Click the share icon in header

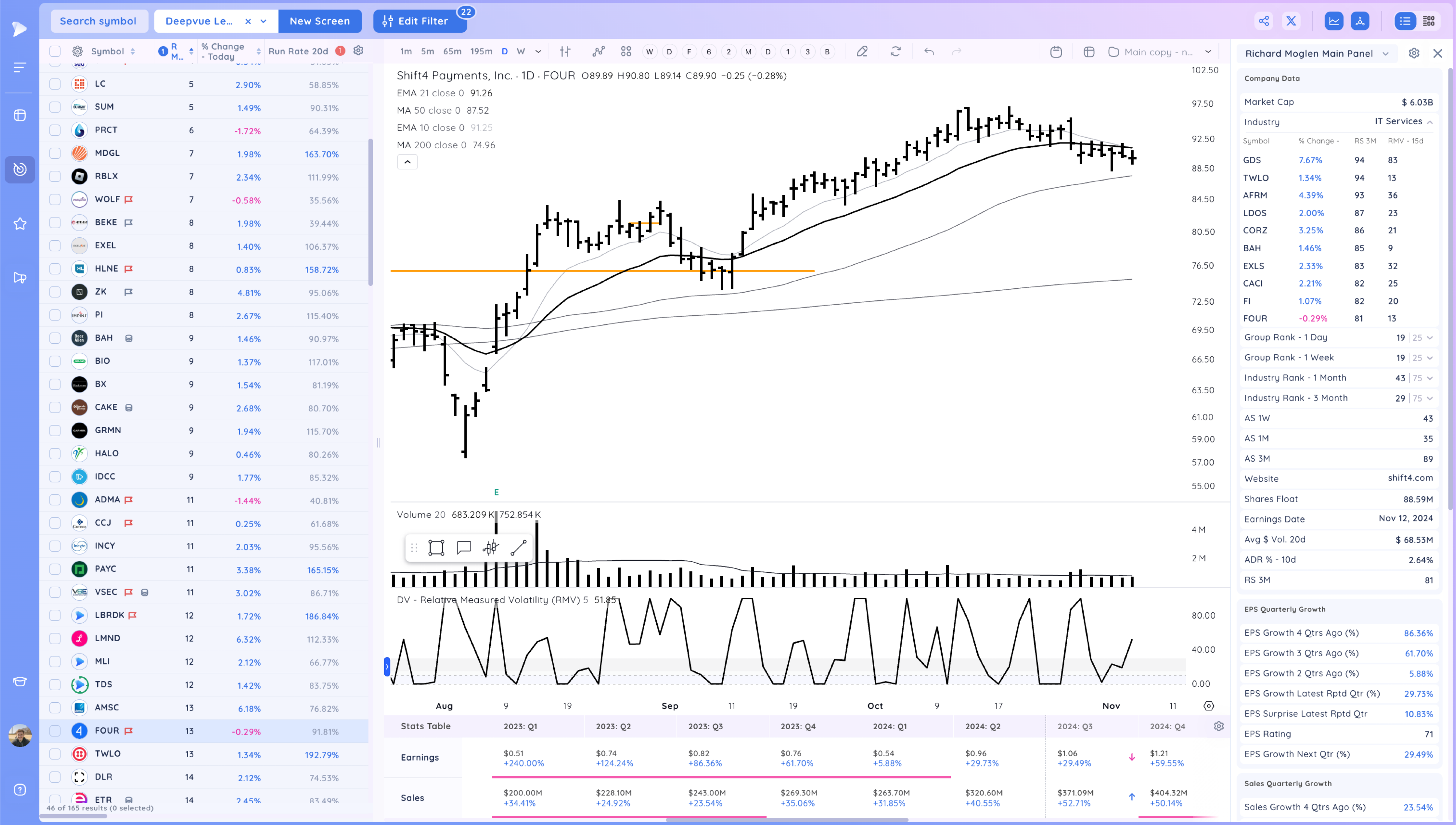[x=1263, y=21]
